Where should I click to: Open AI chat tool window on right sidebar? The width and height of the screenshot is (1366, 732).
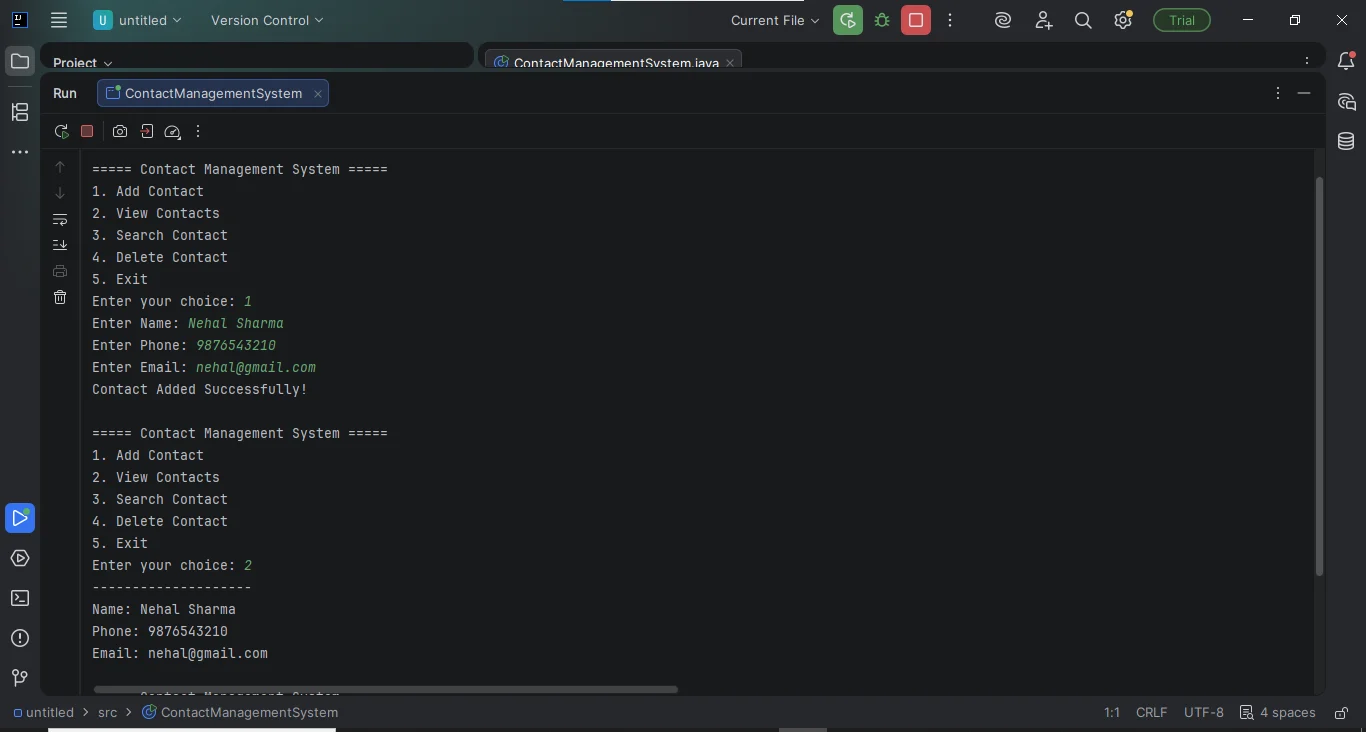click(1346, 102)
